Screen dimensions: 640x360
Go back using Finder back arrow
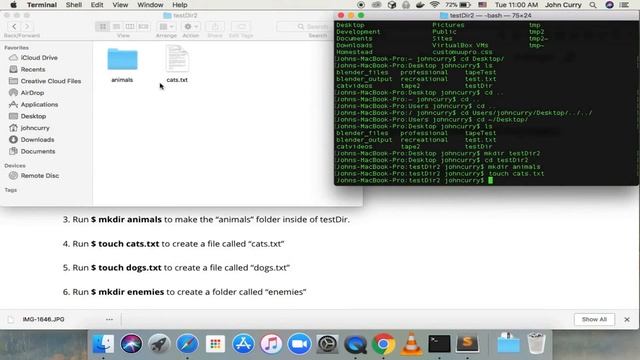coord(14,27)
